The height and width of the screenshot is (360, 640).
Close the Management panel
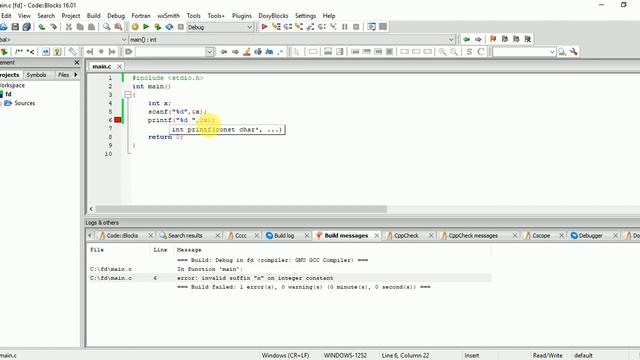coord(77,62)
